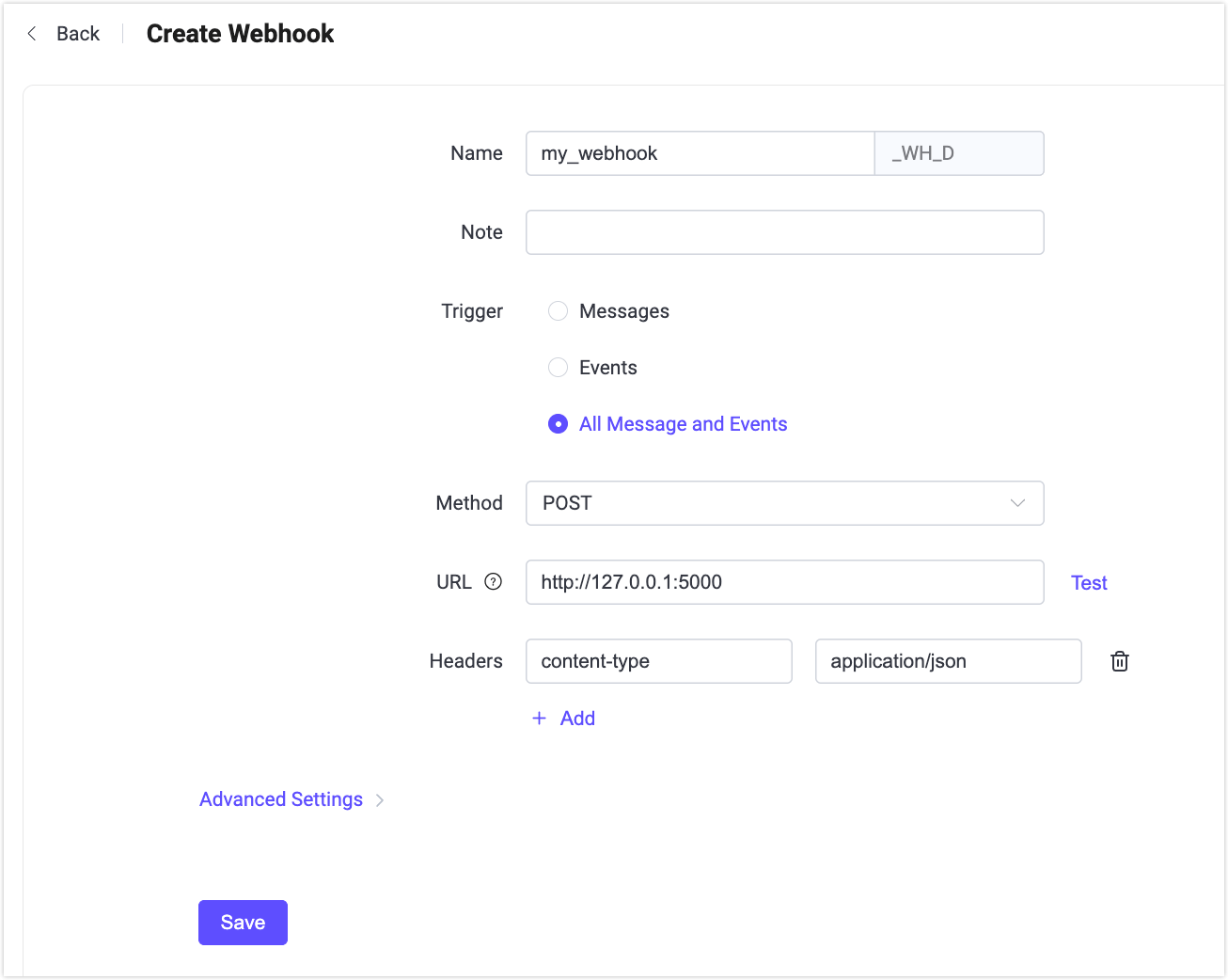The height and width of the screenshot is (980, 1228).
Task: Click the empty Note input field
Action: [x=784, y=231]
